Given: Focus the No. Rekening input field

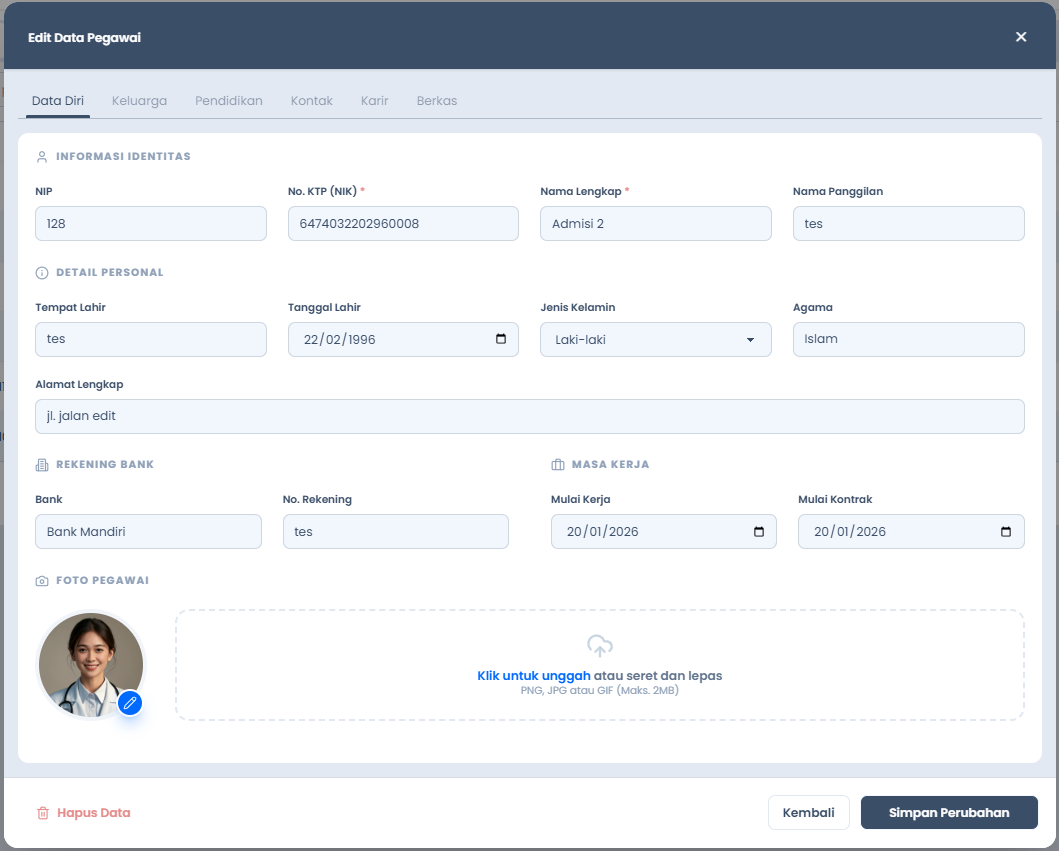Looking at the screenshot, I should coord(396,532).
